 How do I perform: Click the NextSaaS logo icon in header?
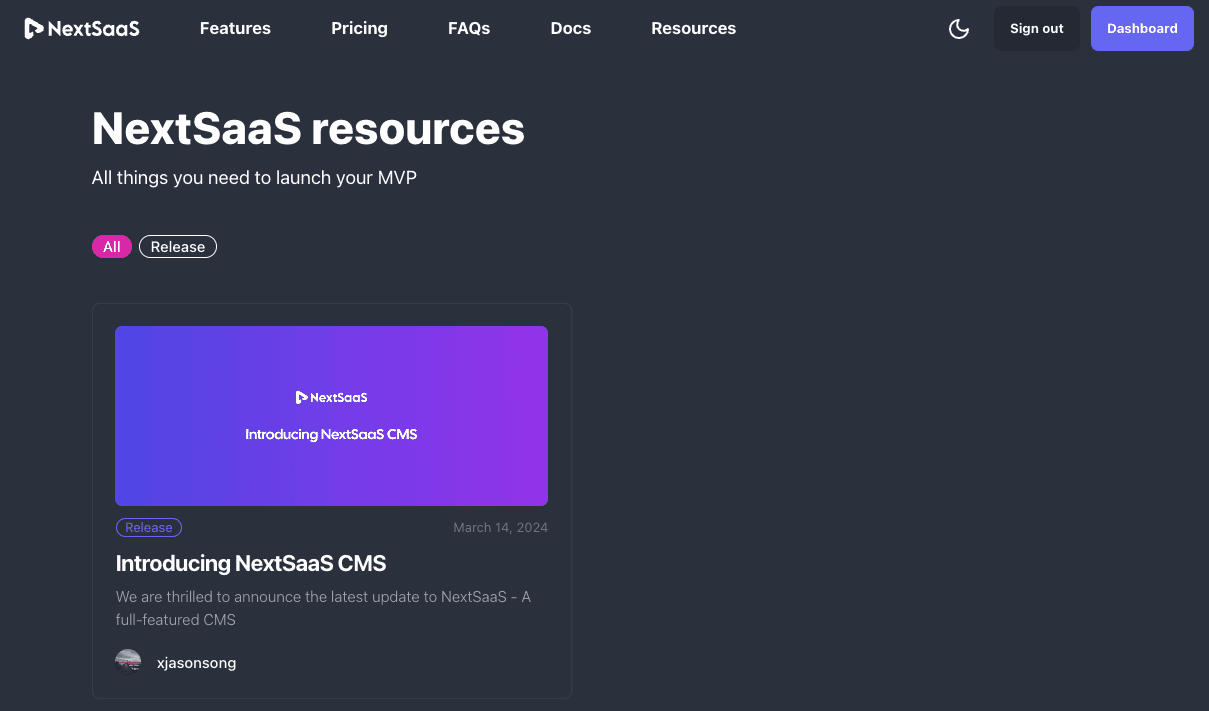click(31, 28)
